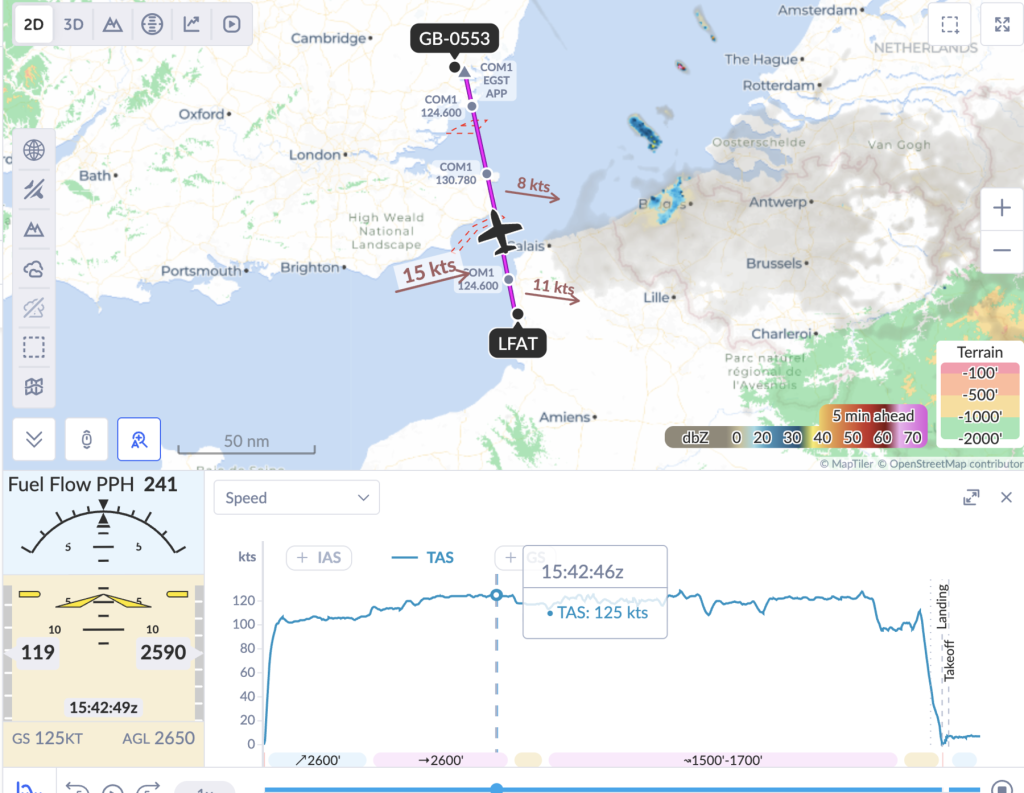Click the COM1 EGST APP waypoint label
Screen dimensions: 1024x793
coord(496,80)
